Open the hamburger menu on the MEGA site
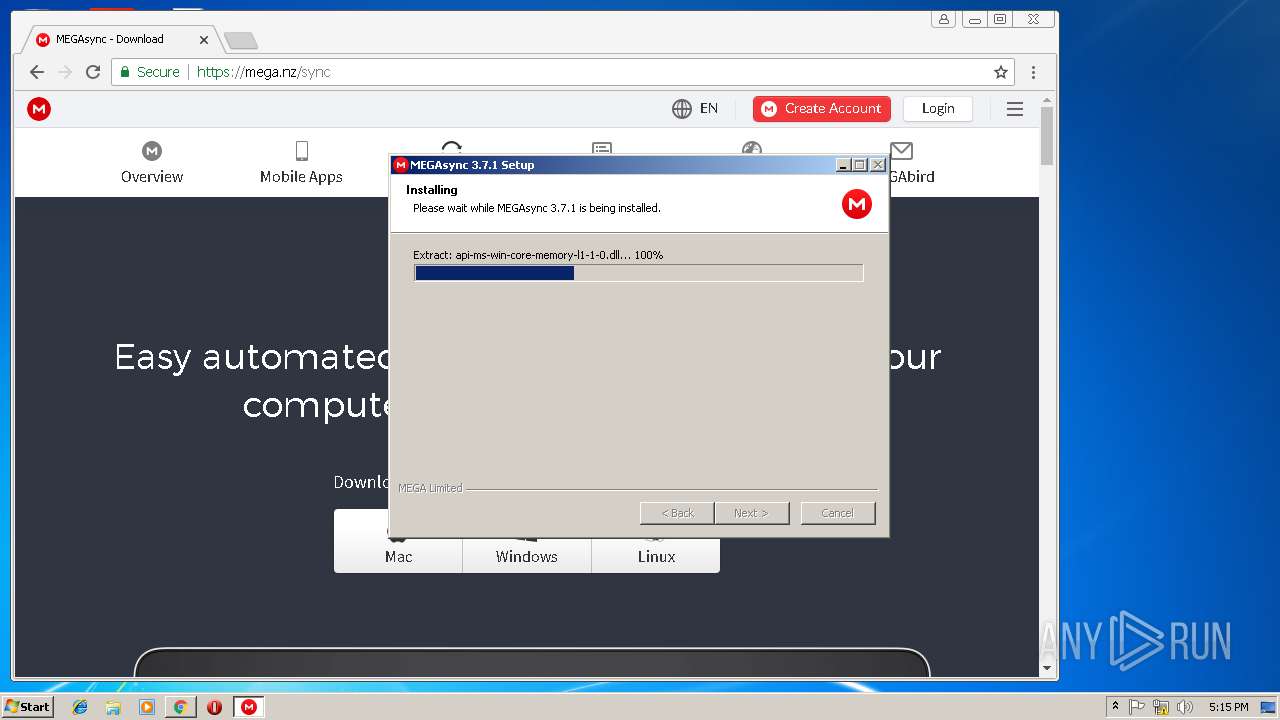 pyautogui.click(x=1015, y=109)
